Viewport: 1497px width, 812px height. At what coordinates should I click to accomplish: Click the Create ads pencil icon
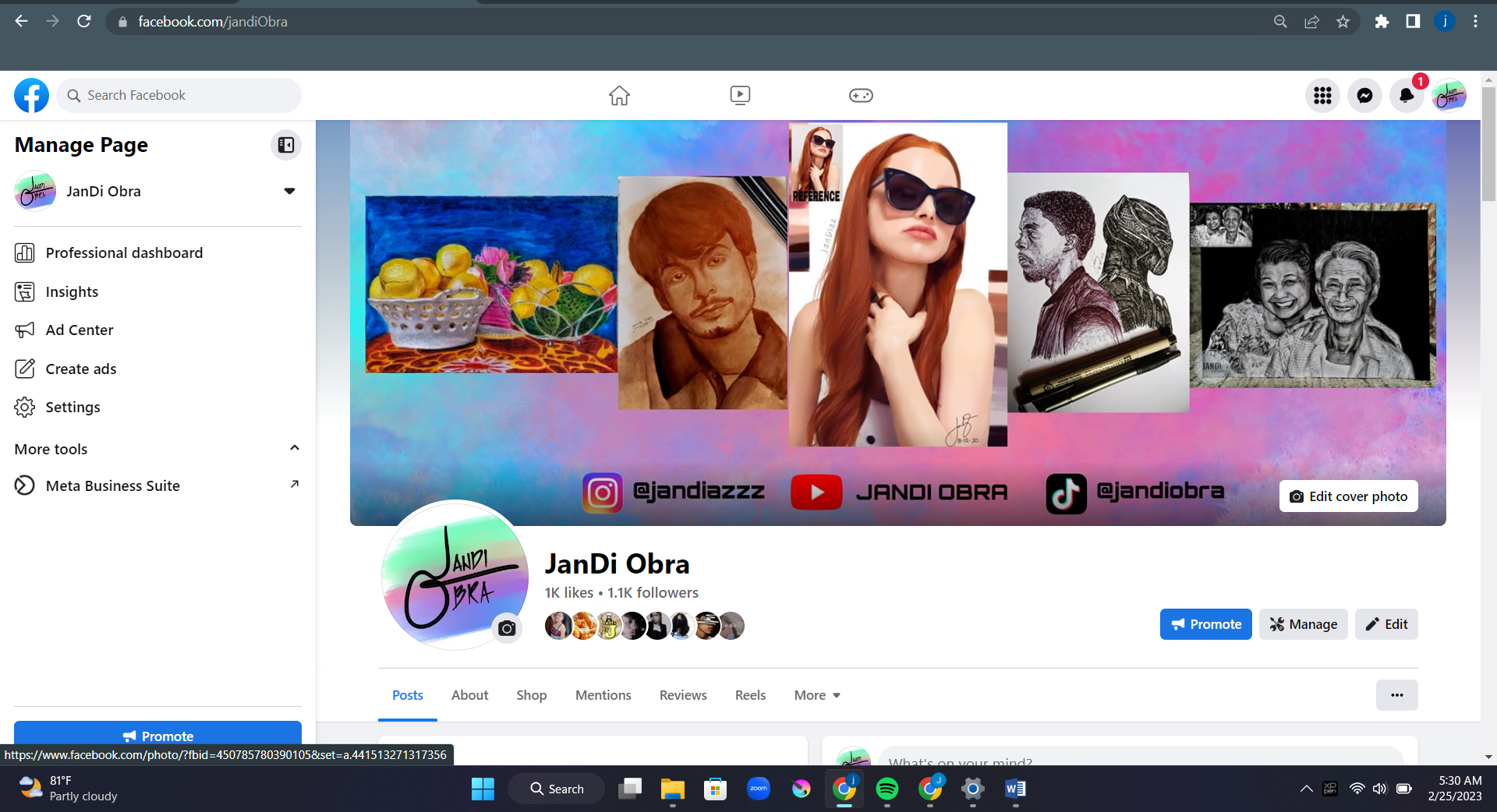(x=25, y=369)
